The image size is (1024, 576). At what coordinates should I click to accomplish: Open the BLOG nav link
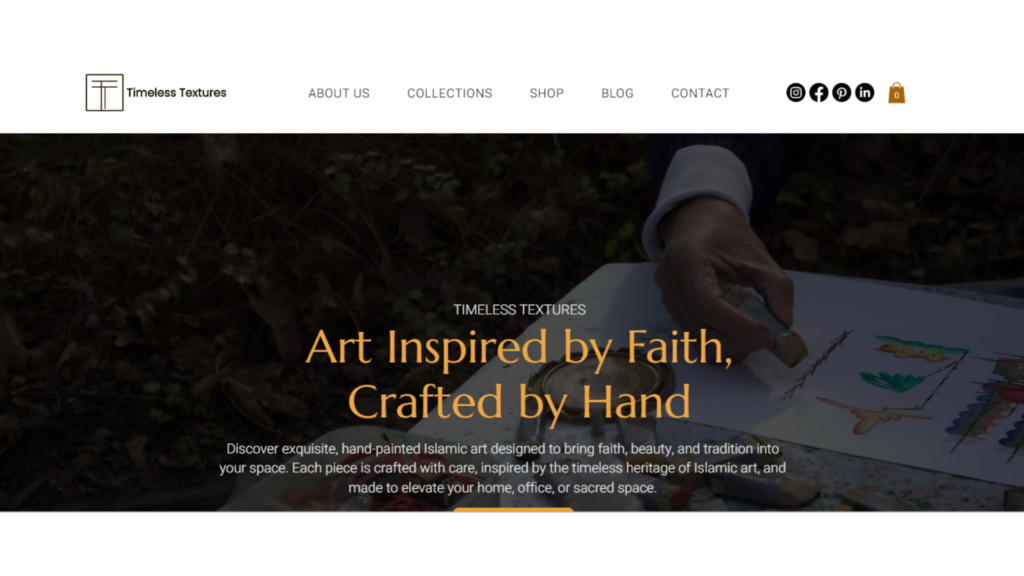(618, 93)
